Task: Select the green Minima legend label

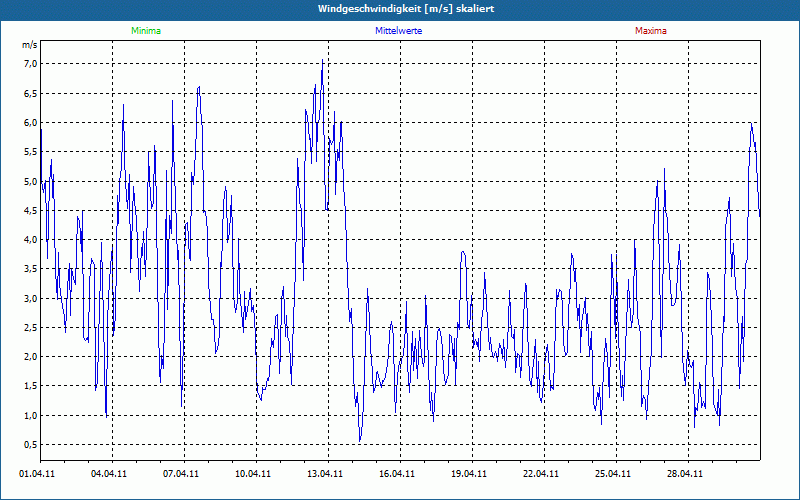Action: (x=146, y=31)
